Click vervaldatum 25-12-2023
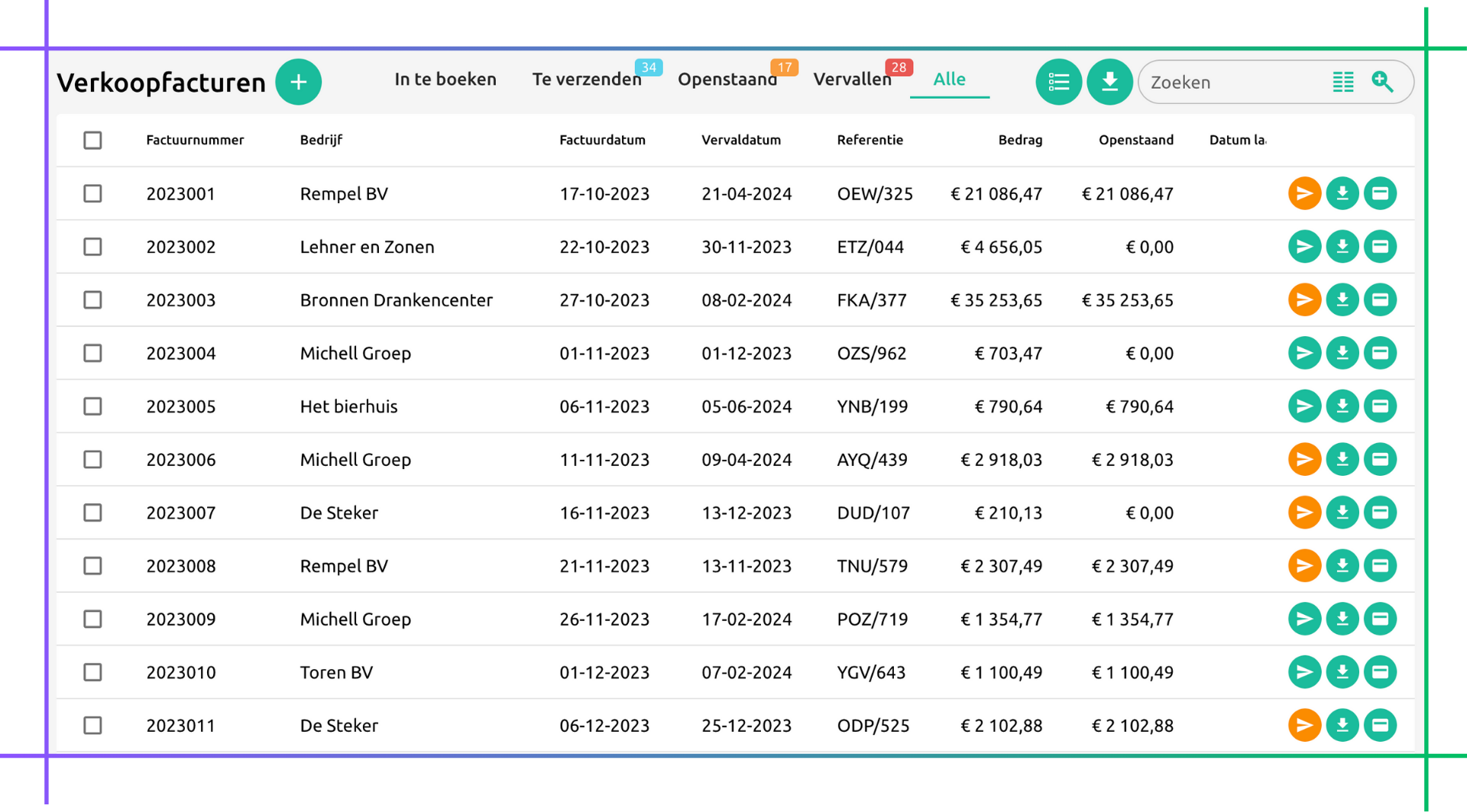1467x812 pixels. pos(746,725)
